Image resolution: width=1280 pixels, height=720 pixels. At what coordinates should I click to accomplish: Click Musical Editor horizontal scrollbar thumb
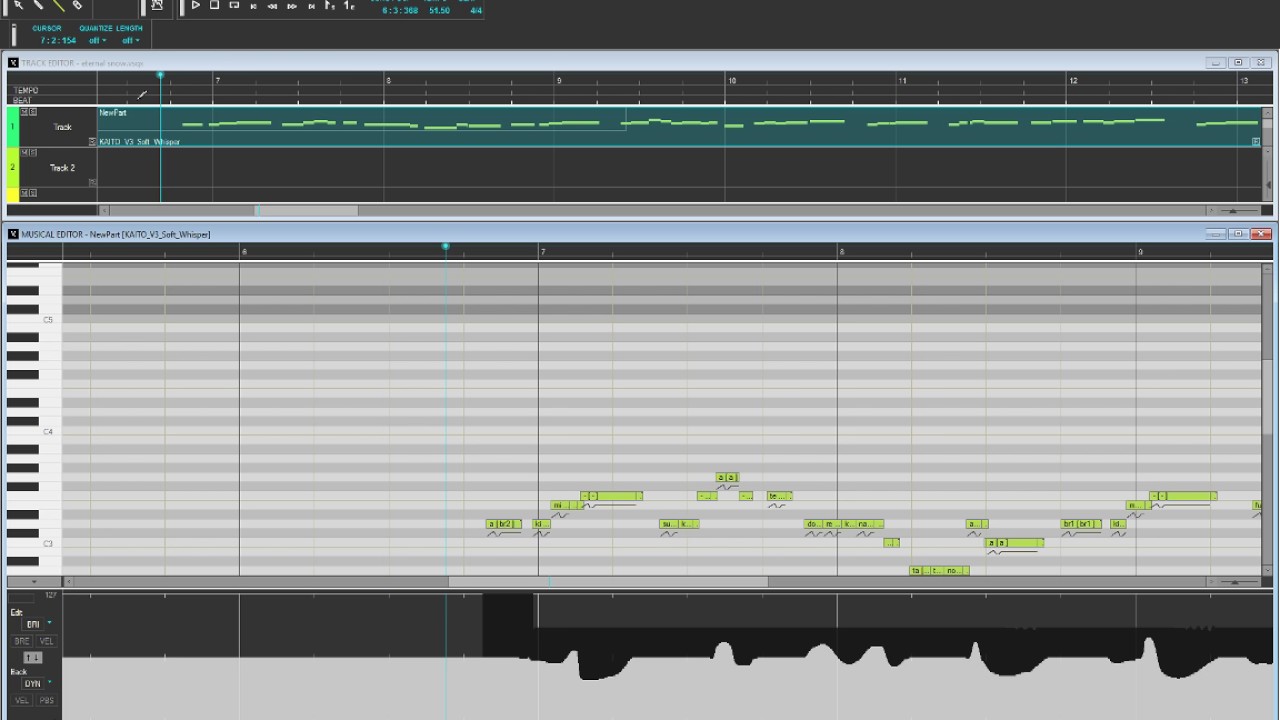click(x=608, y=581)
